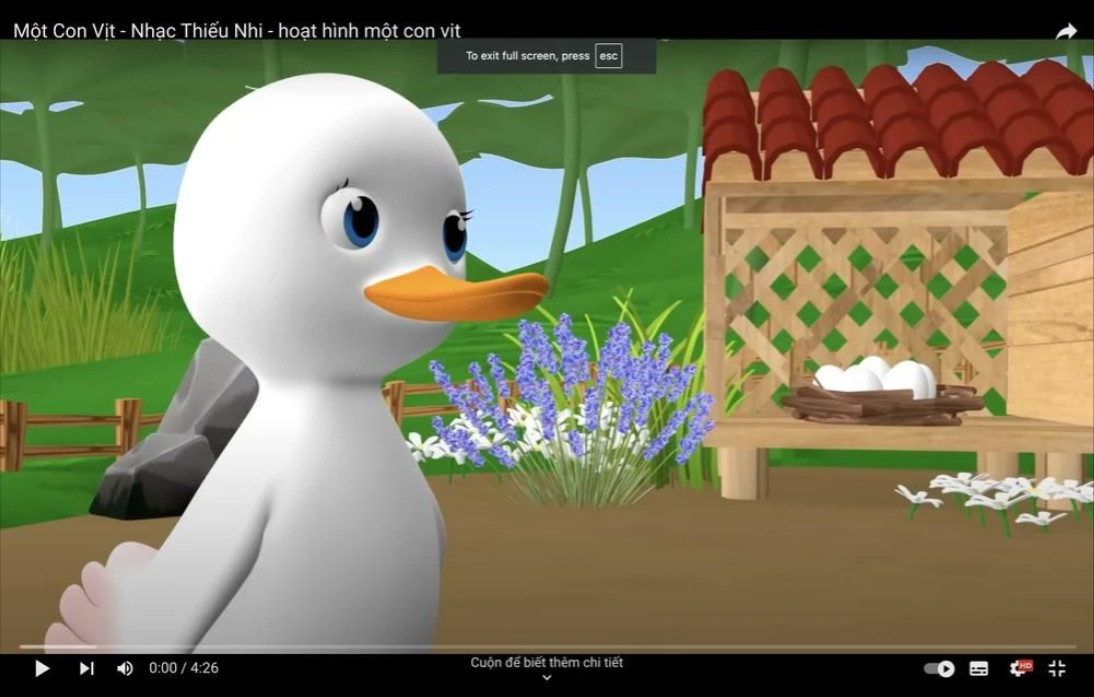
Task: Click 'Cuộn để biết thêm chi tiết' text
Action: [546, 662]
